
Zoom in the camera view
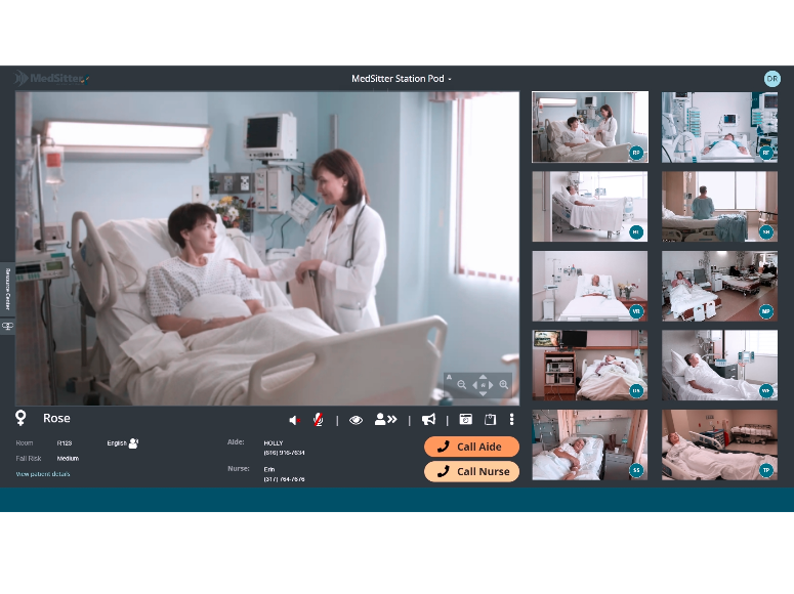[x=504, y=385]
